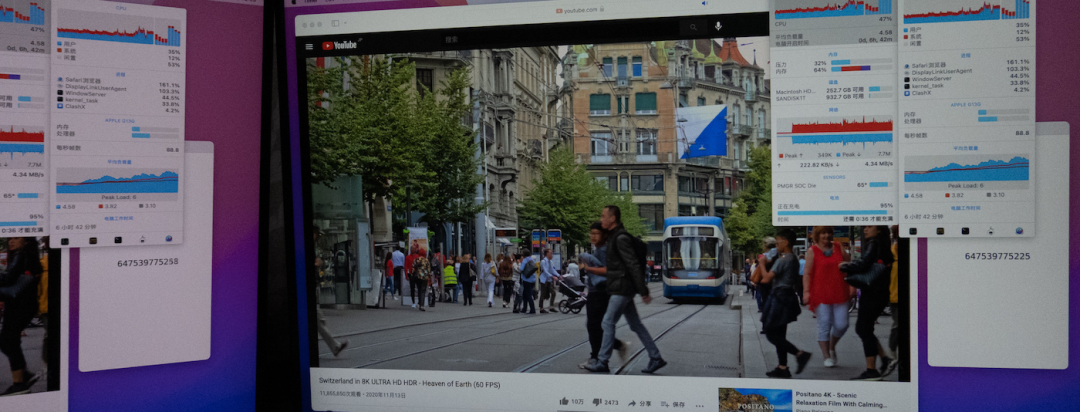This screenshot has width=1080, height=412.
Task: Select DisplayLinkUserAgent process on right display
Action: [967, 70]
